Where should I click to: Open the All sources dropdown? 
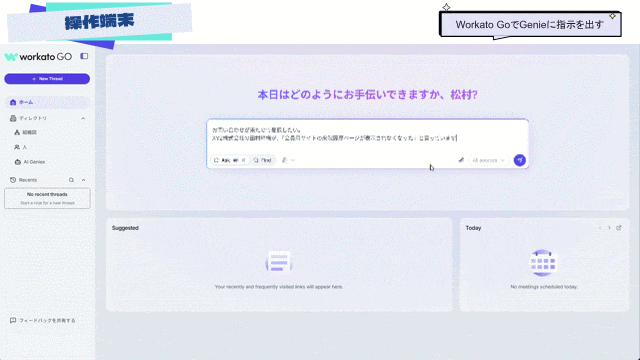[488, 160]
